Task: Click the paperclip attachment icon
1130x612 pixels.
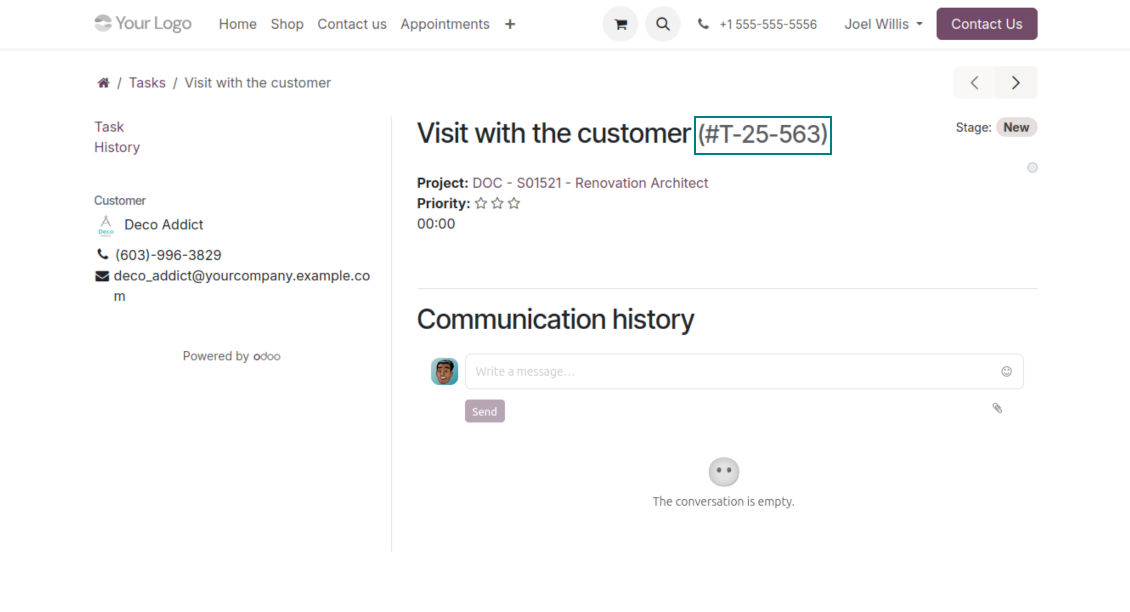Action: pyautogui.click(x=997, y=408)
